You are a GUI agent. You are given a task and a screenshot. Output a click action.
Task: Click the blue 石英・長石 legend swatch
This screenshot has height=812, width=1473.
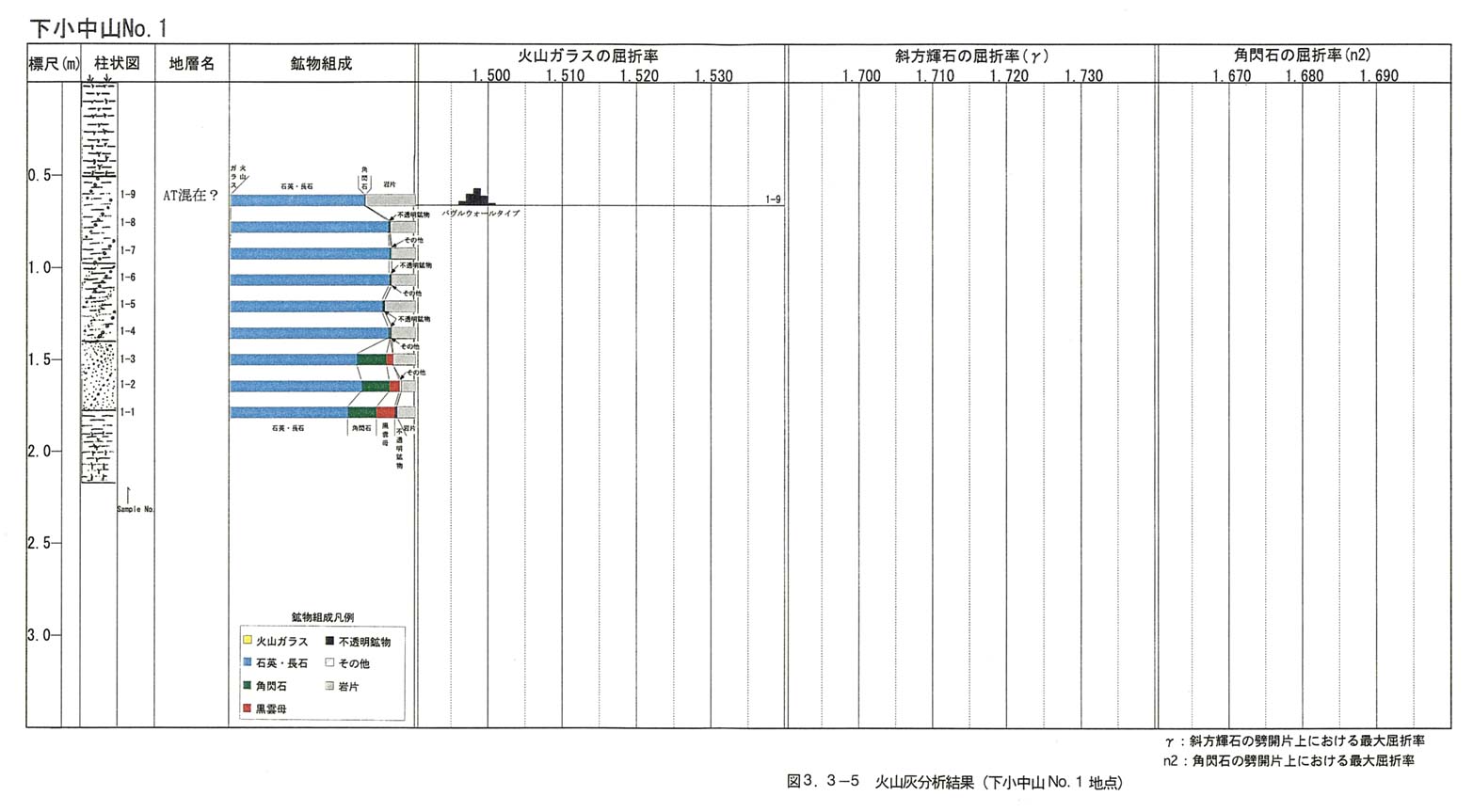coord(248,663)
